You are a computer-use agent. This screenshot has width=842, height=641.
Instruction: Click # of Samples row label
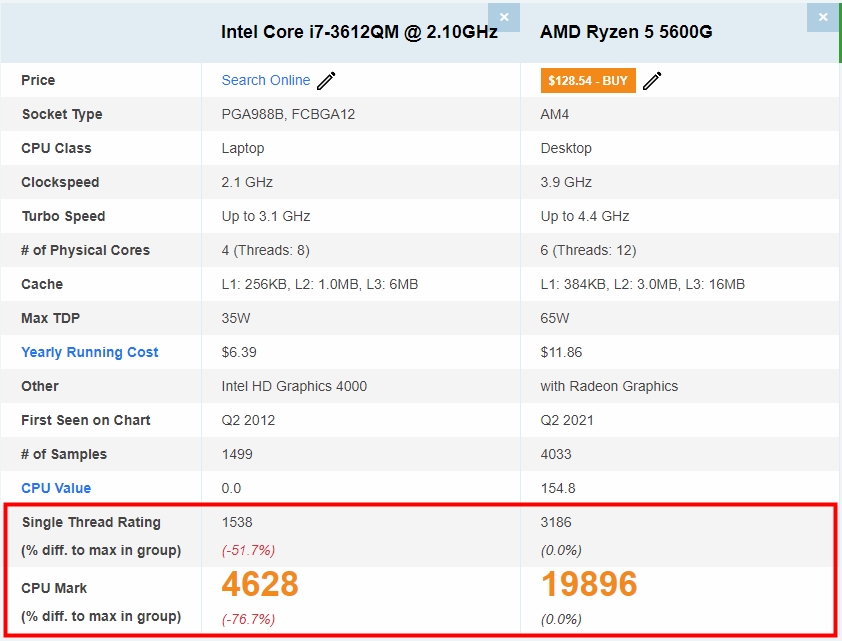64,454
